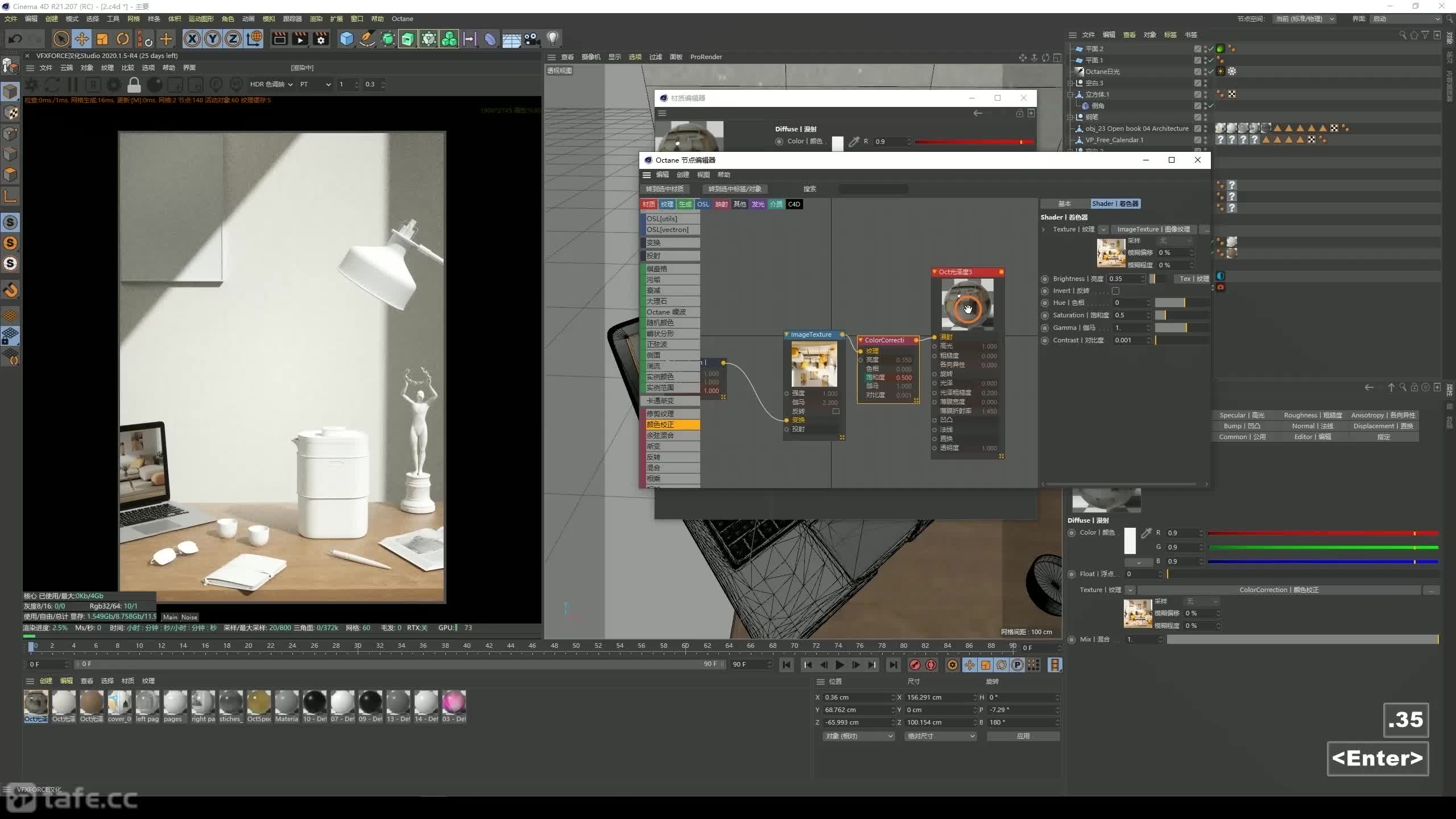This screenshot has width=1456, height=819.
Task: Open the 对象 (相对) coordinate dropdown
Action: tap(859, 736)
